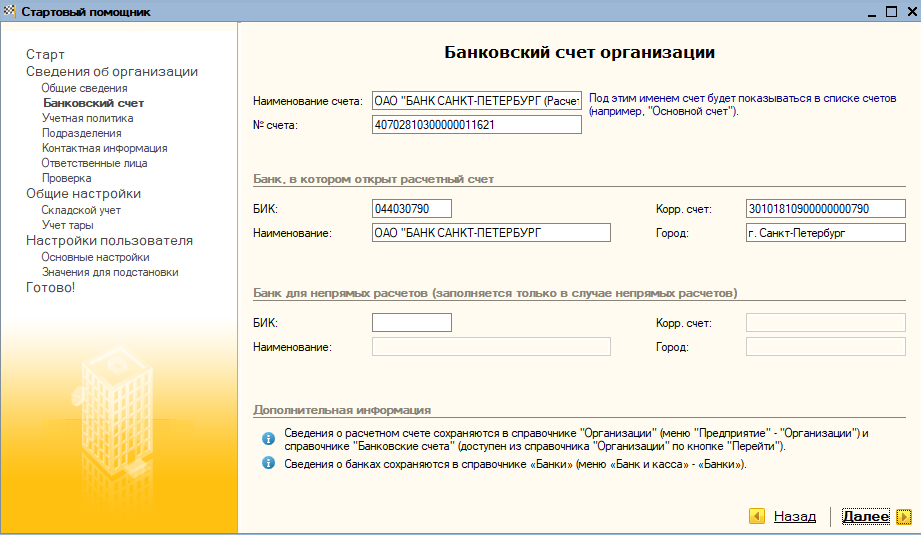Click the Далее button
The height and width of the screenshot is (535, 921).
tap(866, 516)
